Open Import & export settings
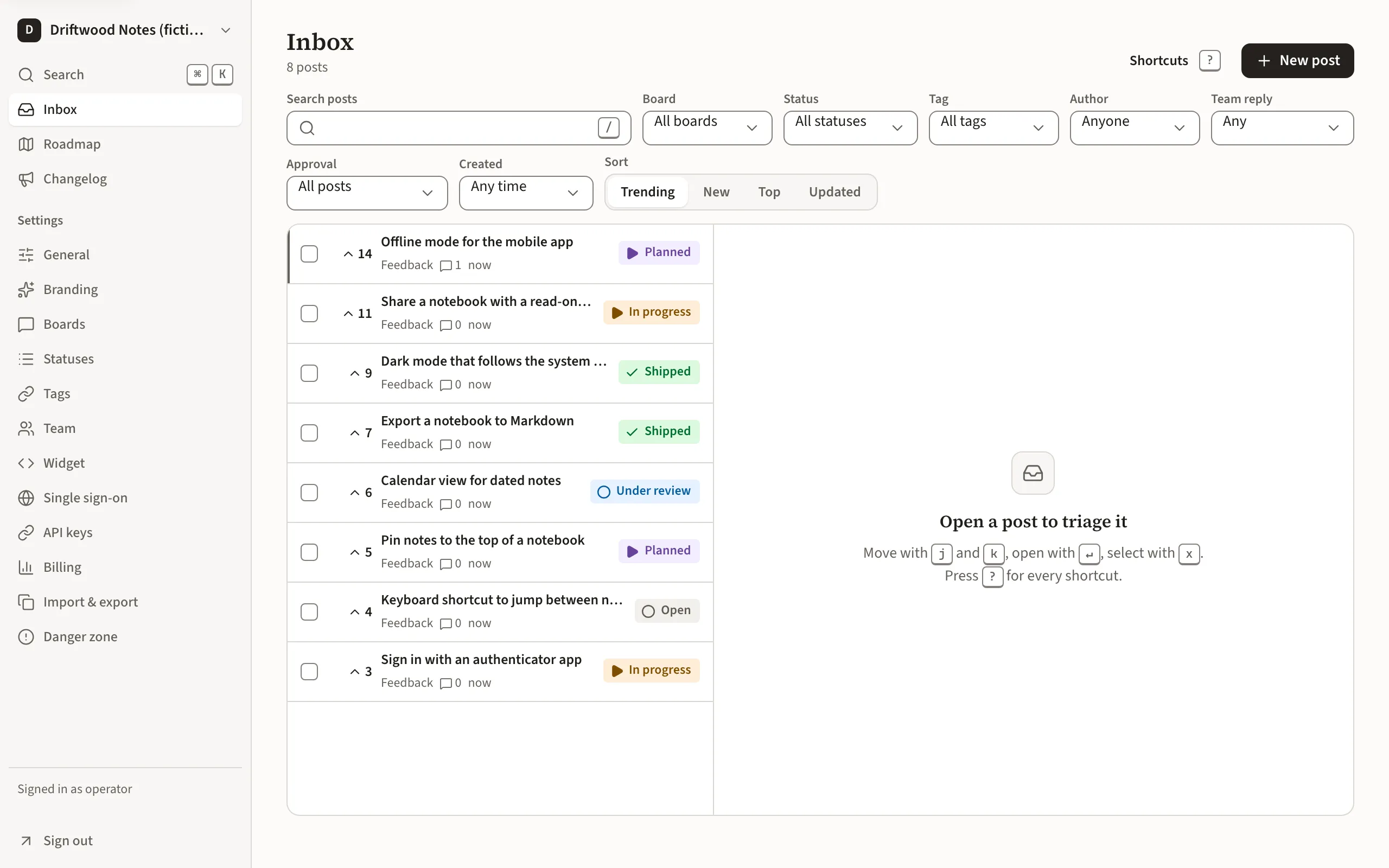1389x868 pixels. (125, 602)
